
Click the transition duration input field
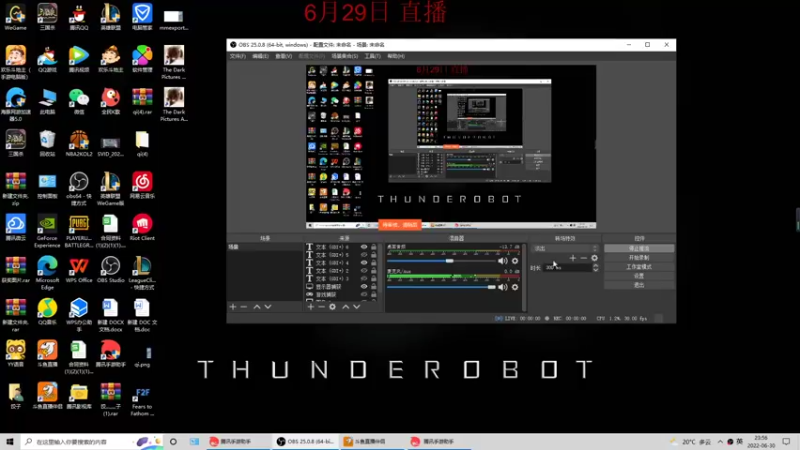566,268
